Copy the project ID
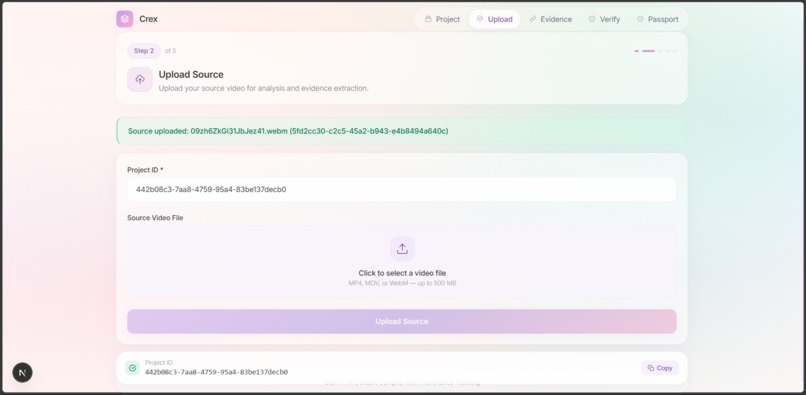Screen dimensions: 806x395 pos(660,368)
